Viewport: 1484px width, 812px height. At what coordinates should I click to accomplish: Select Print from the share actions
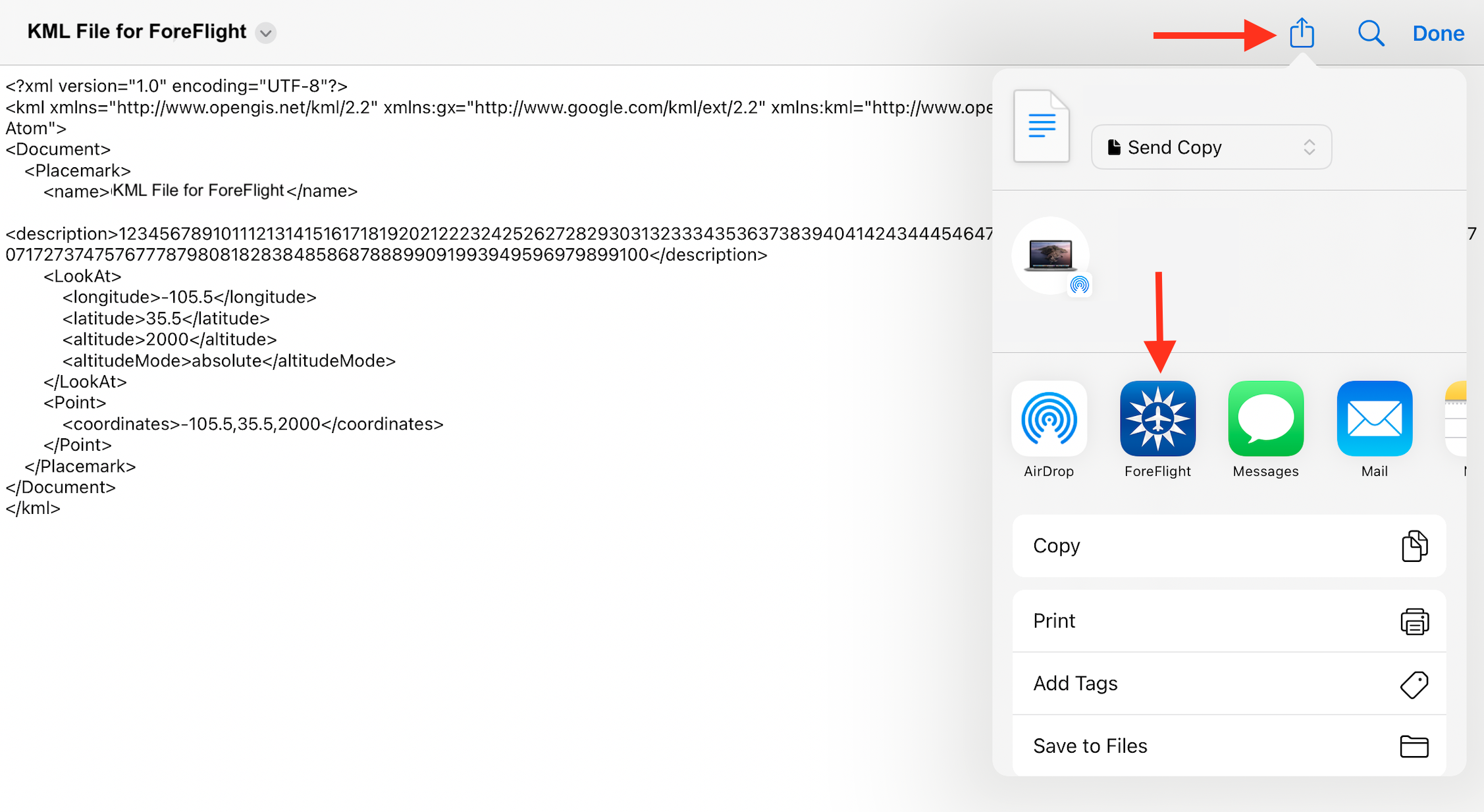[1229, 621]
